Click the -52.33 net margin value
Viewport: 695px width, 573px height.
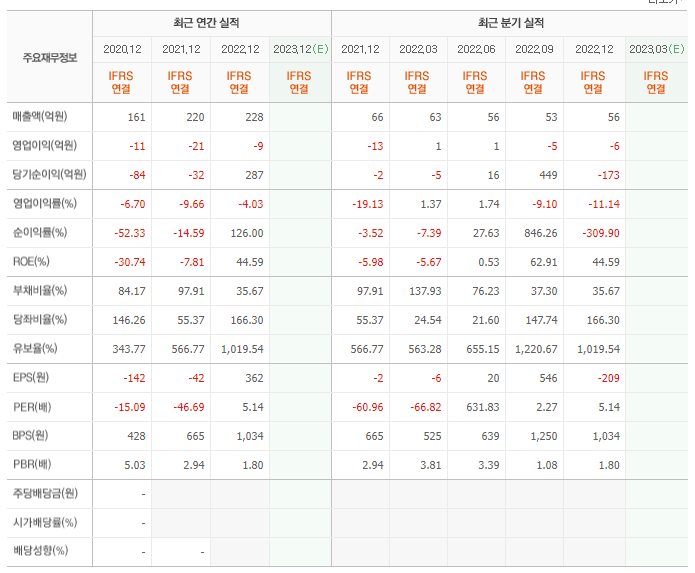129,234
